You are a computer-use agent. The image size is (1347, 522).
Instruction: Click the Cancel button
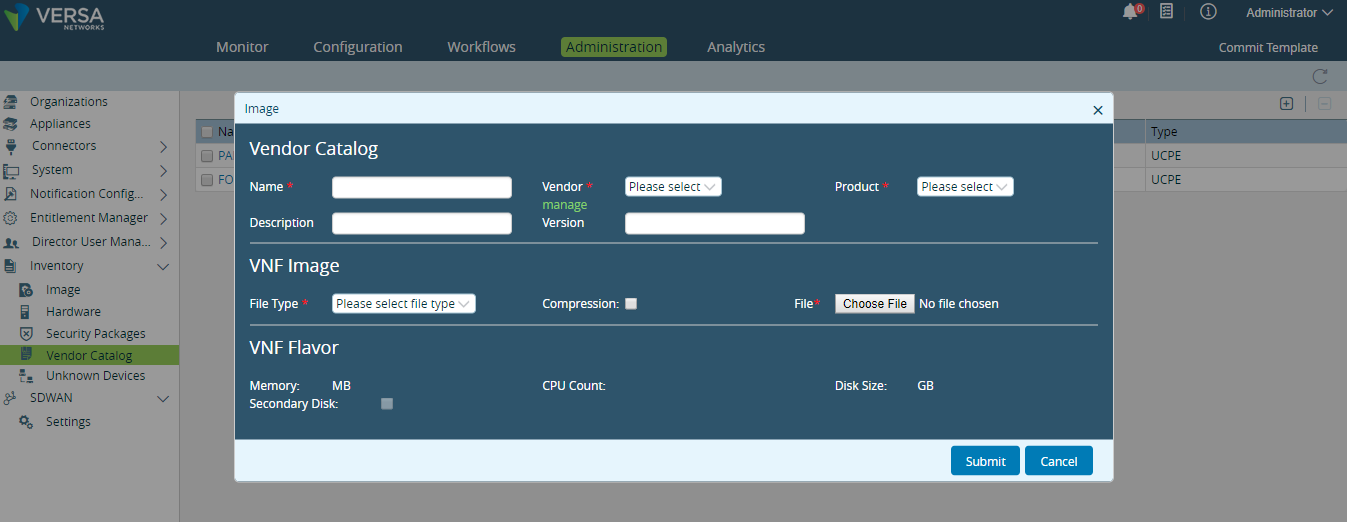(x=1059, y=461)
